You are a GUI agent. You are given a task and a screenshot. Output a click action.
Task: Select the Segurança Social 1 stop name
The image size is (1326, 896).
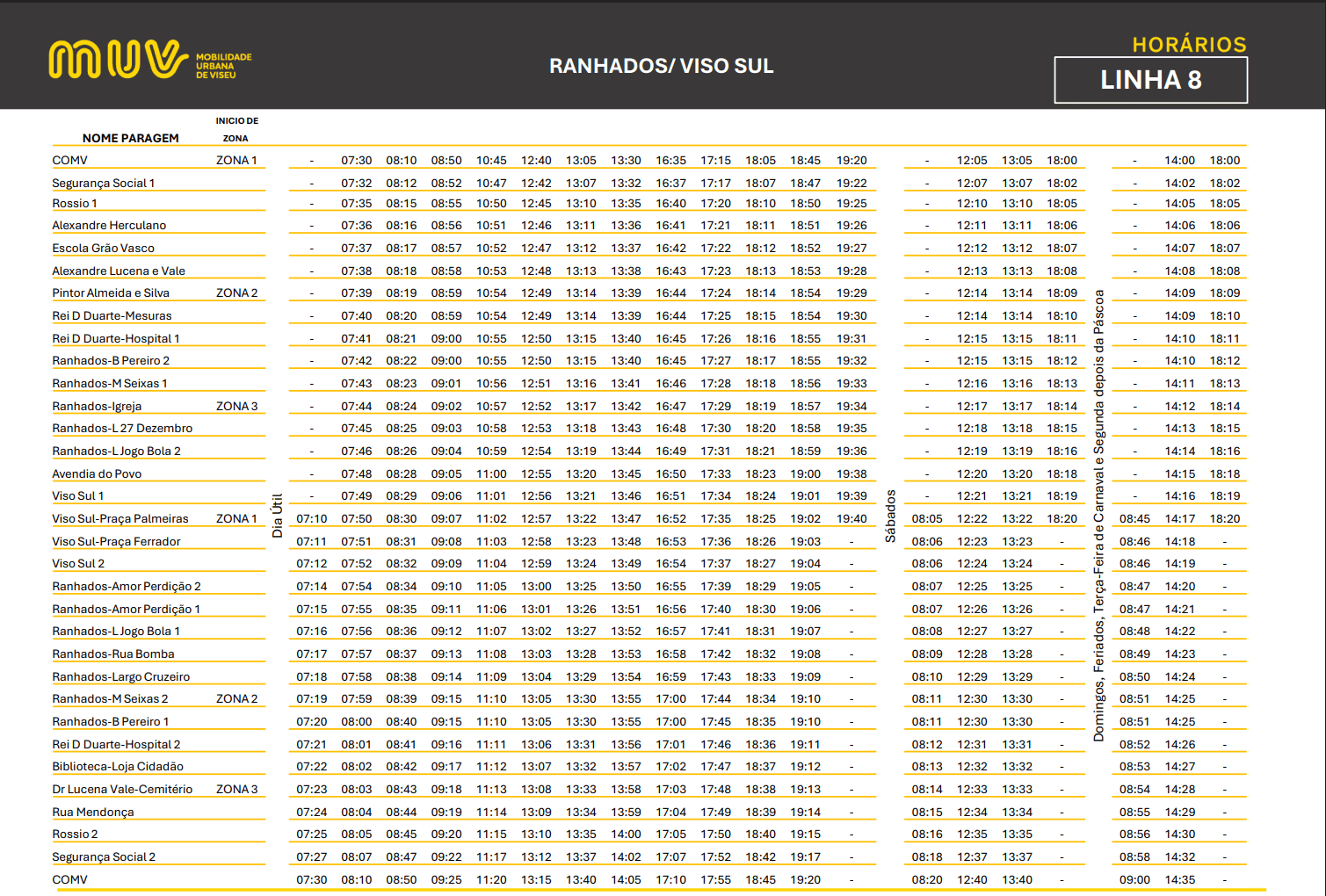(x=103, y=183)
